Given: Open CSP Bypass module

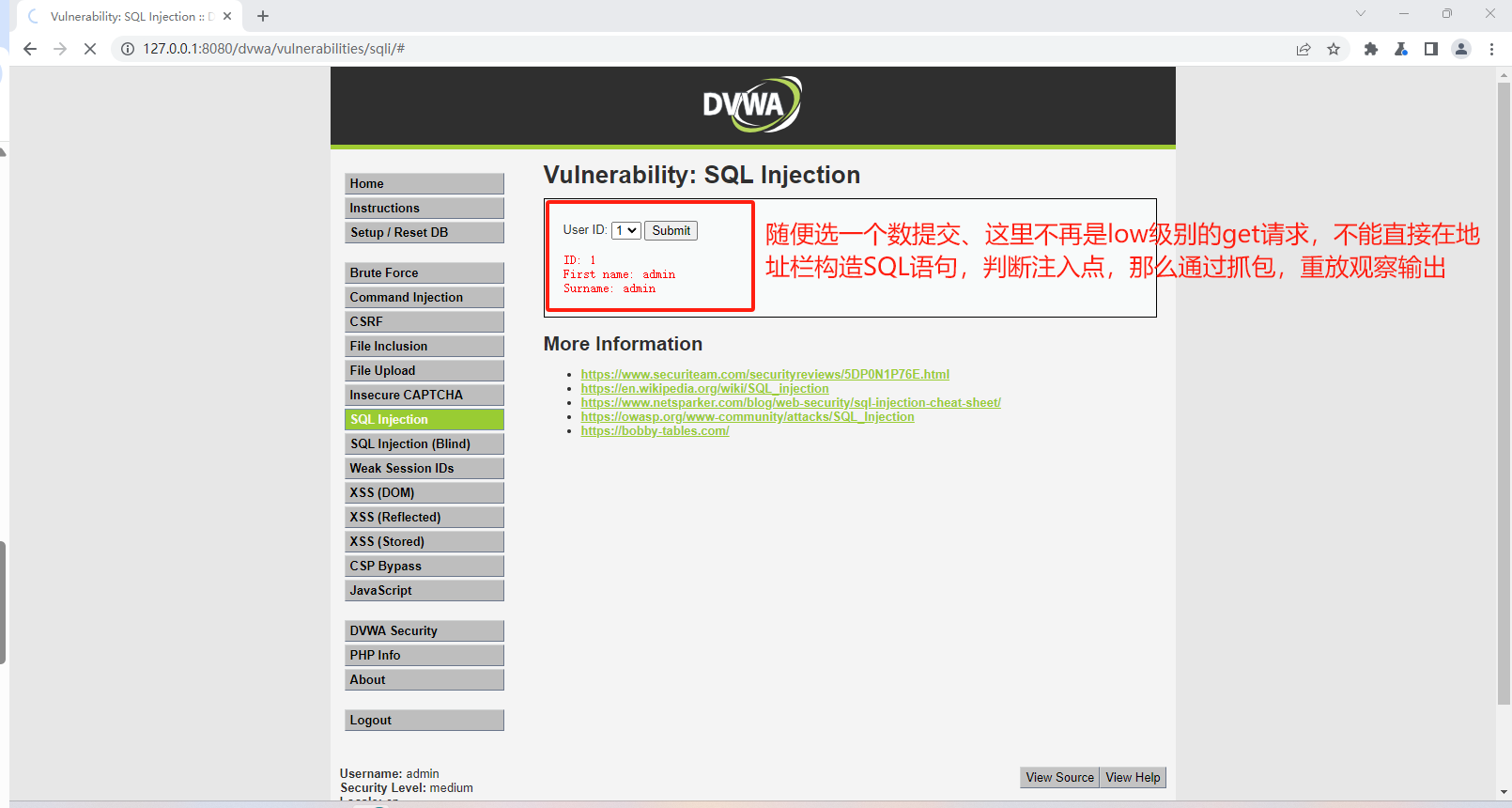Looking at the screenshot, I should tap(424, 566).
